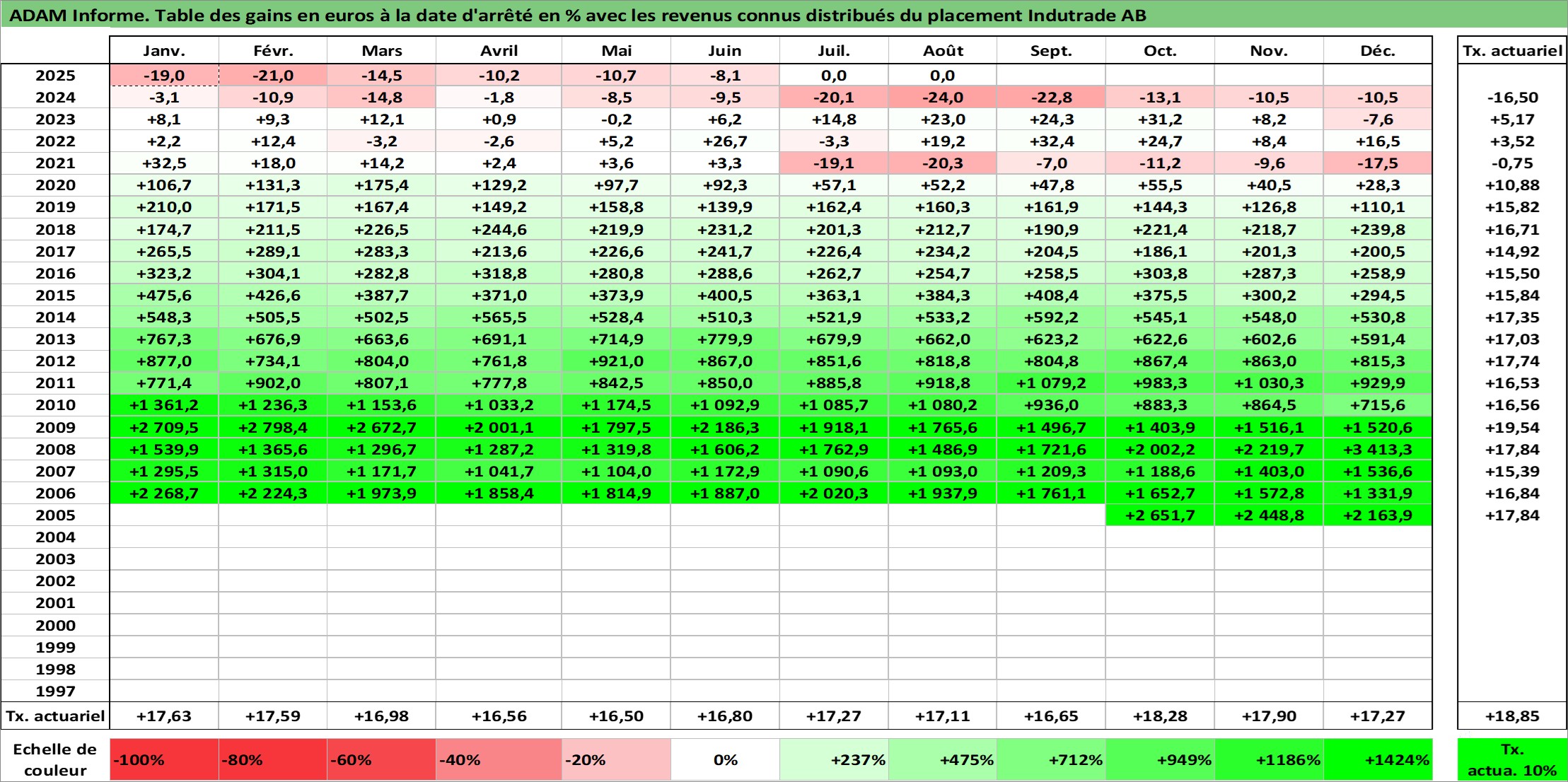Click the 0% white color scale swatch
The height and width of the screenshot is (782, 1568).
(x=725, y=760)
